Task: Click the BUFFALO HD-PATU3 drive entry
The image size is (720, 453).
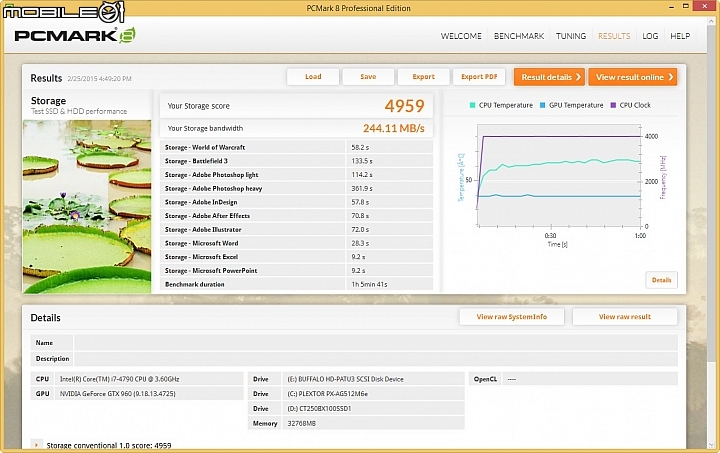Action: click(373, 379)
